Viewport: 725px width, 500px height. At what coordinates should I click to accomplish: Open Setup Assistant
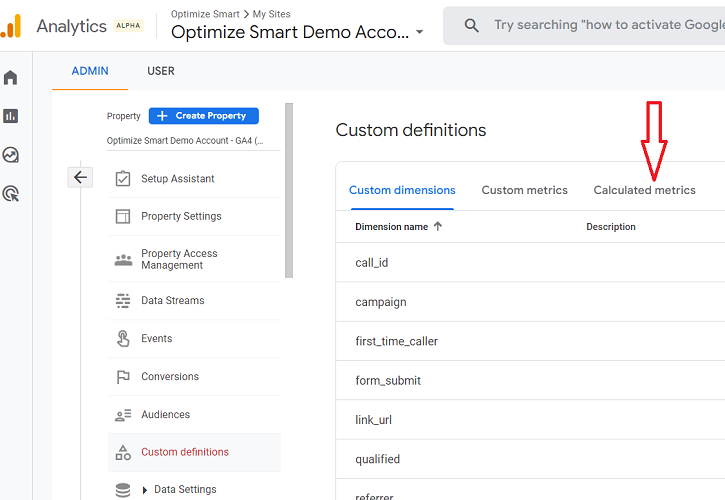[178, 179]
